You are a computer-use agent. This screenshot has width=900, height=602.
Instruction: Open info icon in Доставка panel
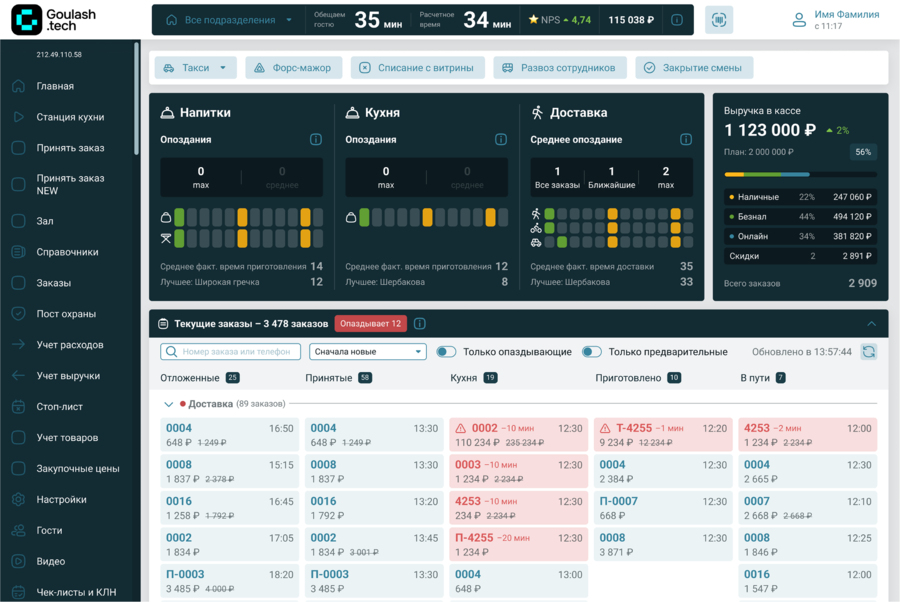click(686, 140)
